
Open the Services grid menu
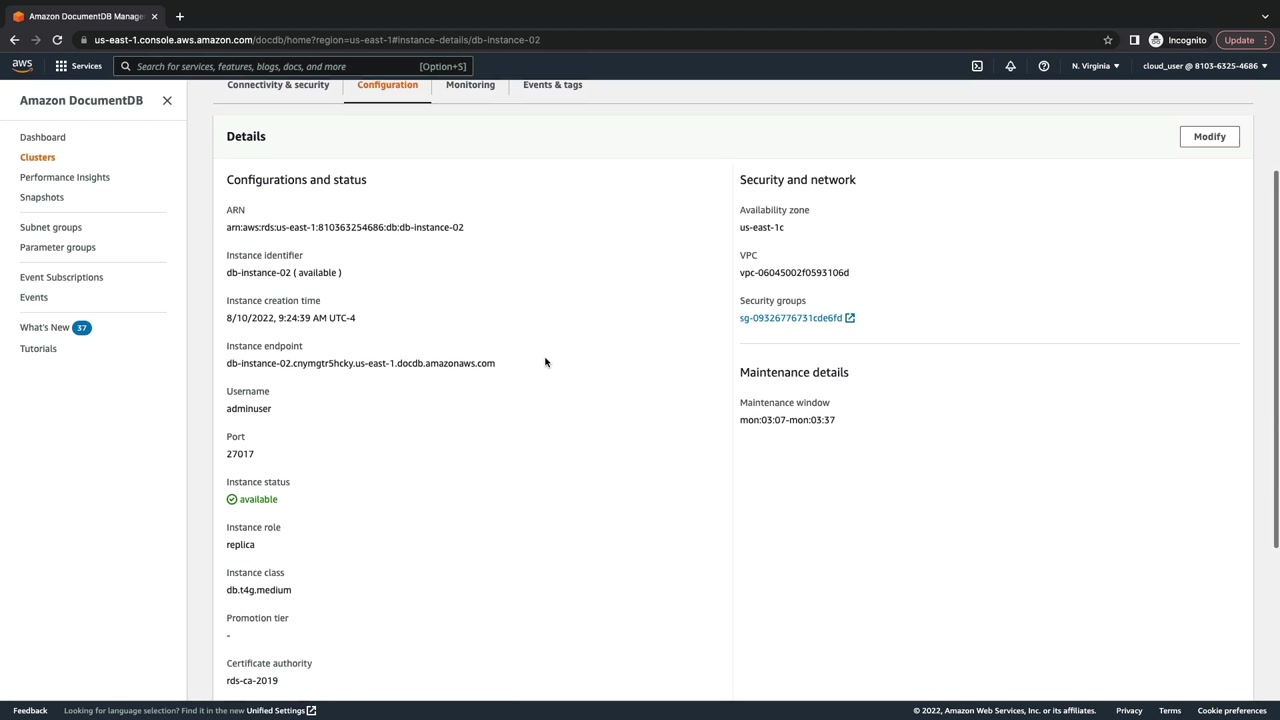(x=61, y=66)
